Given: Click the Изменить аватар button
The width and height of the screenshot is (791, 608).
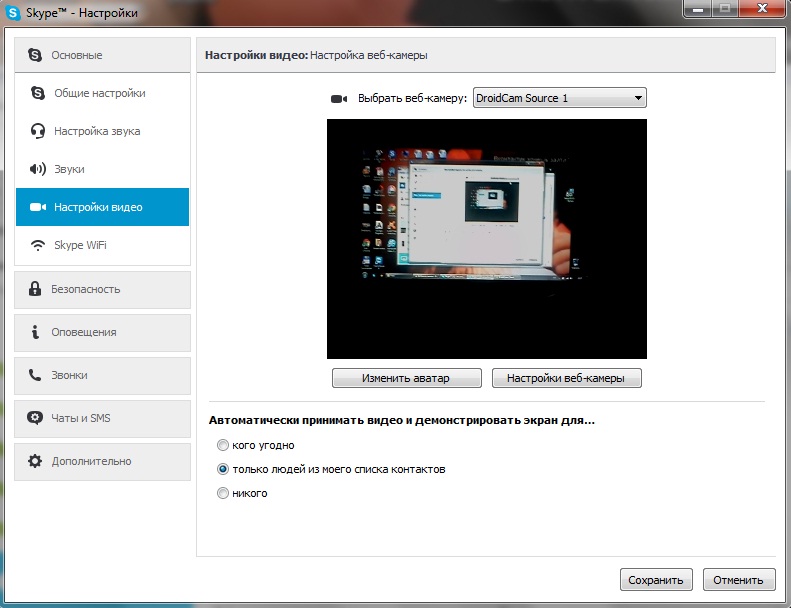Looking at the screenshot, I should click(x=407, y=378).
